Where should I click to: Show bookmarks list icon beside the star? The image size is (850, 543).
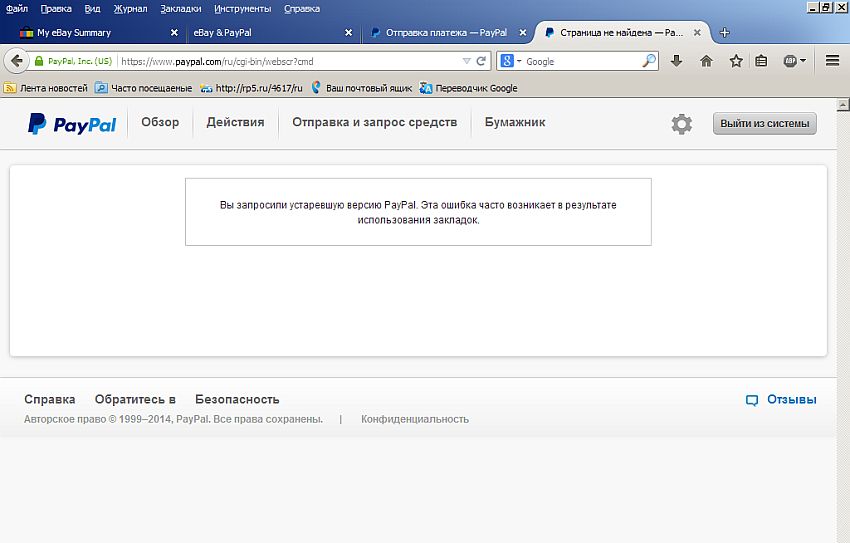[x=762, y=61]
